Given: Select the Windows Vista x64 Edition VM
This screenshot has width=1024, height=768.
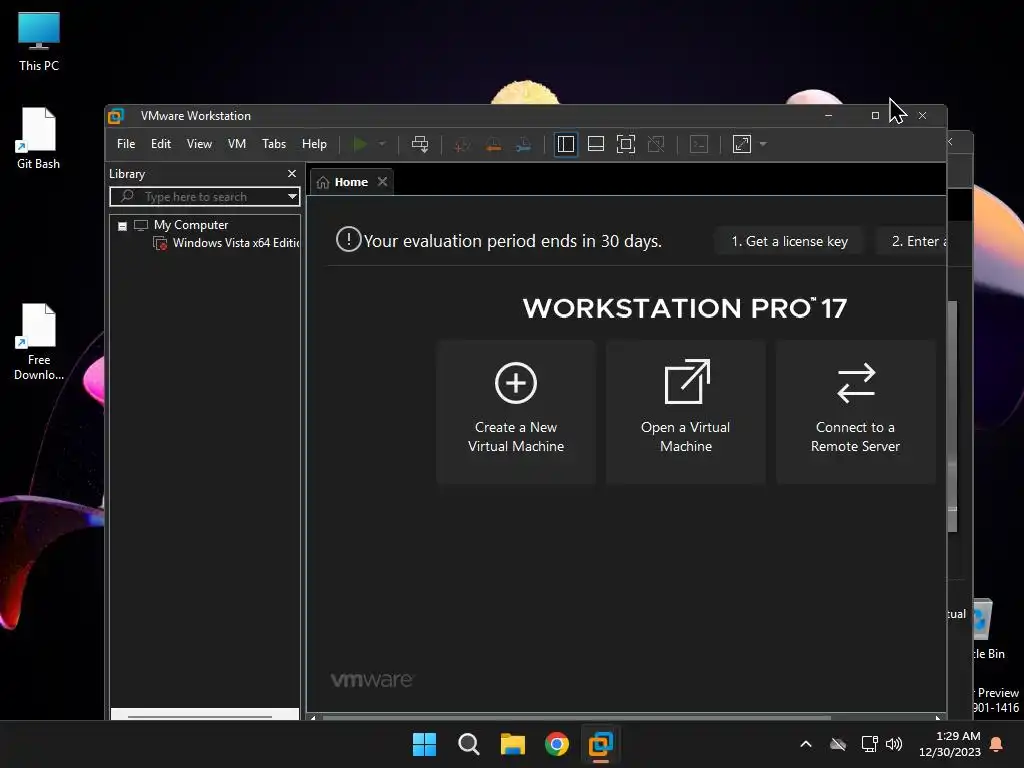Looking at the screenshot, I should (x=236, y=243).
